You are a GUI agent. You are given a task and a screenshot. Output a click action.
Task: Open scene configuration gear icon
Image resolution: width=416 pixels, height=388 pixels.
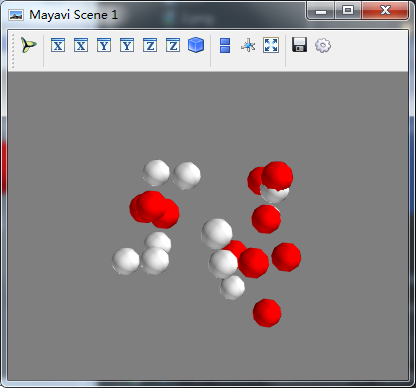tap(323, 45)
